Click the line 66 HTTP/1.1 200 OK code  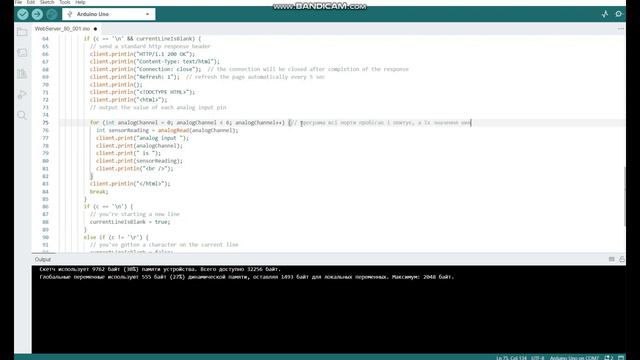click(142, 54)
